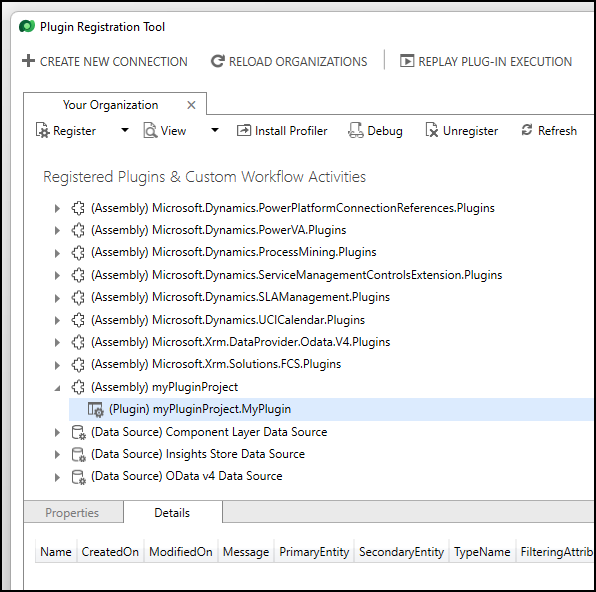Click the View magnifier icon
596x592 pixels.
(x=150, y=130)
